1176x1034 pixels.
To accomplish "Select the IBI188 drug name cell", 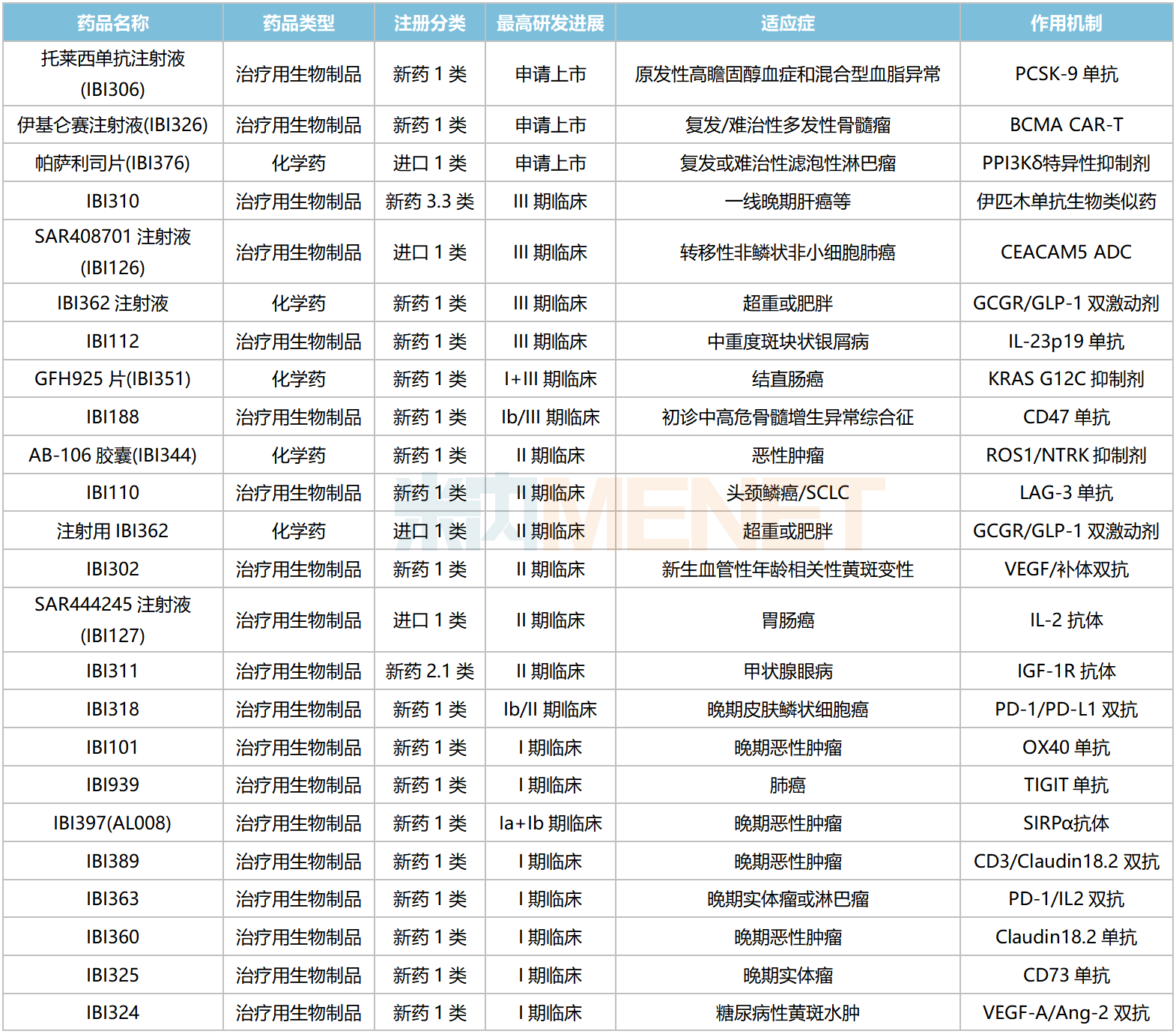I will click(x=113, y=417).
